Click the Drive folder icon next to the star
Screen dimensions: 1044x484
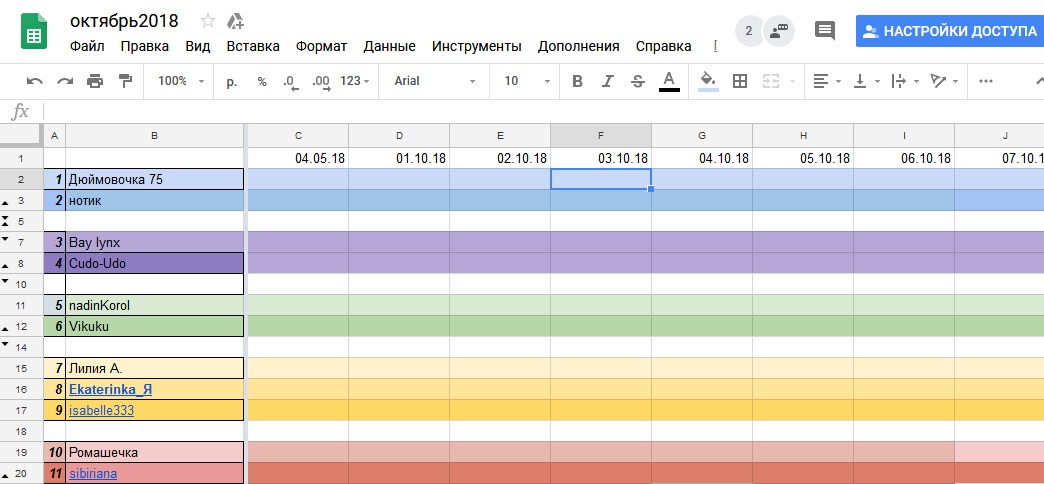point(235,21)
